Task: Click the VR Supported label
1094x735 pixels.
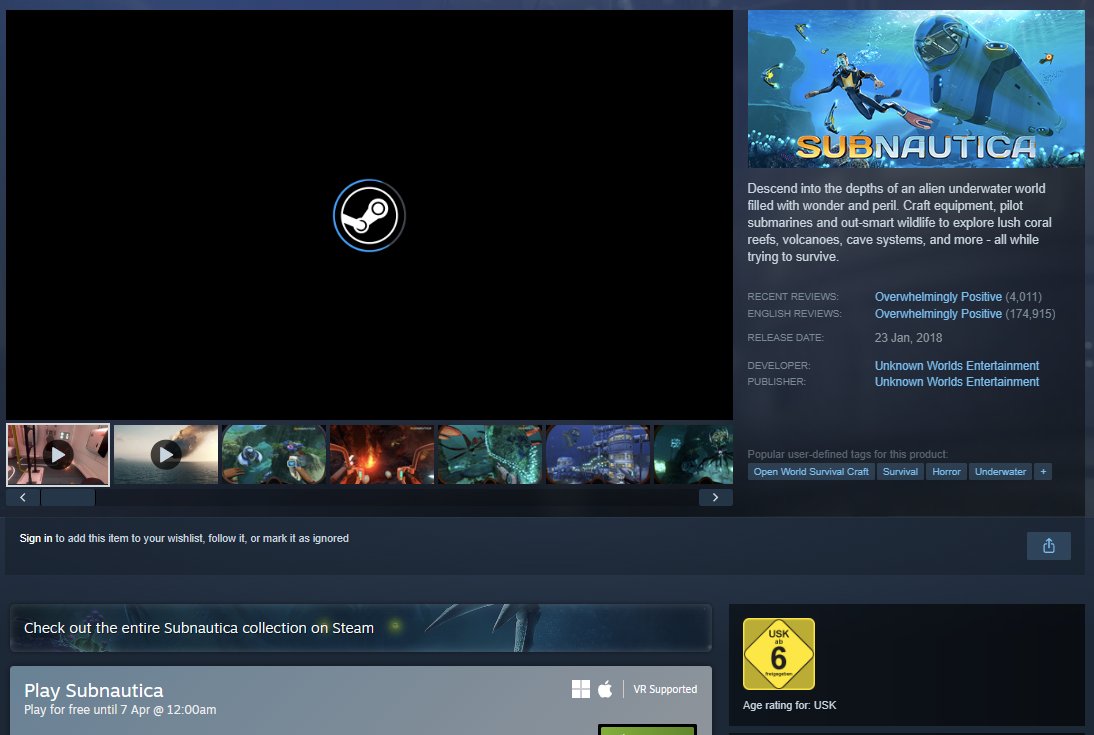Action: [665, 689]
